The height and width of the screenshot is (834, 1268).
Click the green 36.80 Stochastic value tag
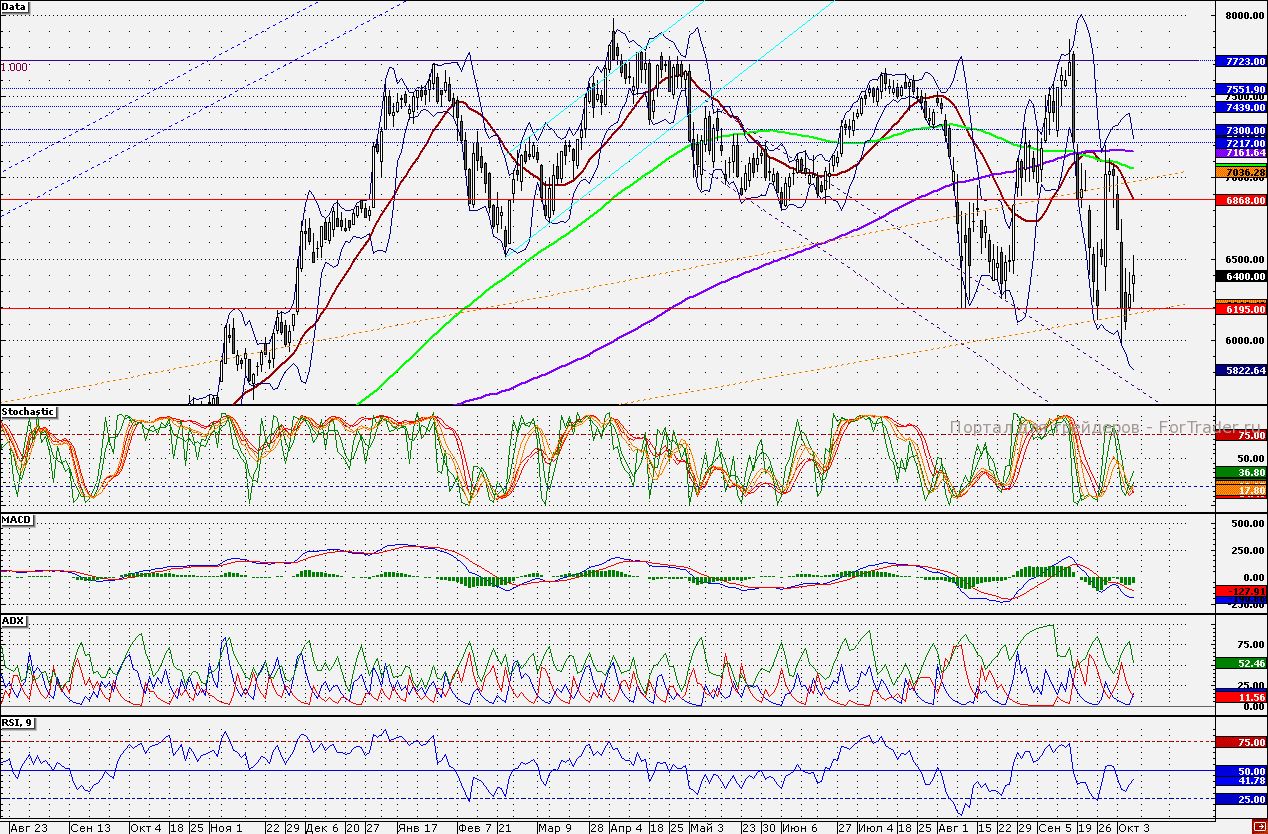[x=1240, y=472]
